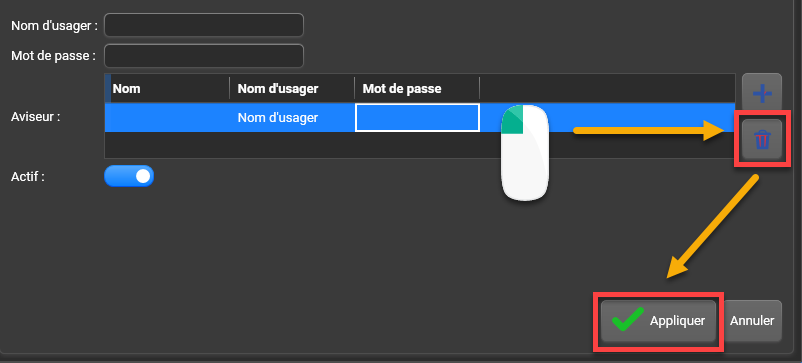Image resolution: width=802 pixels, height=363 pixels.
Task: Click the blank last column header
Action: point(607,88)
